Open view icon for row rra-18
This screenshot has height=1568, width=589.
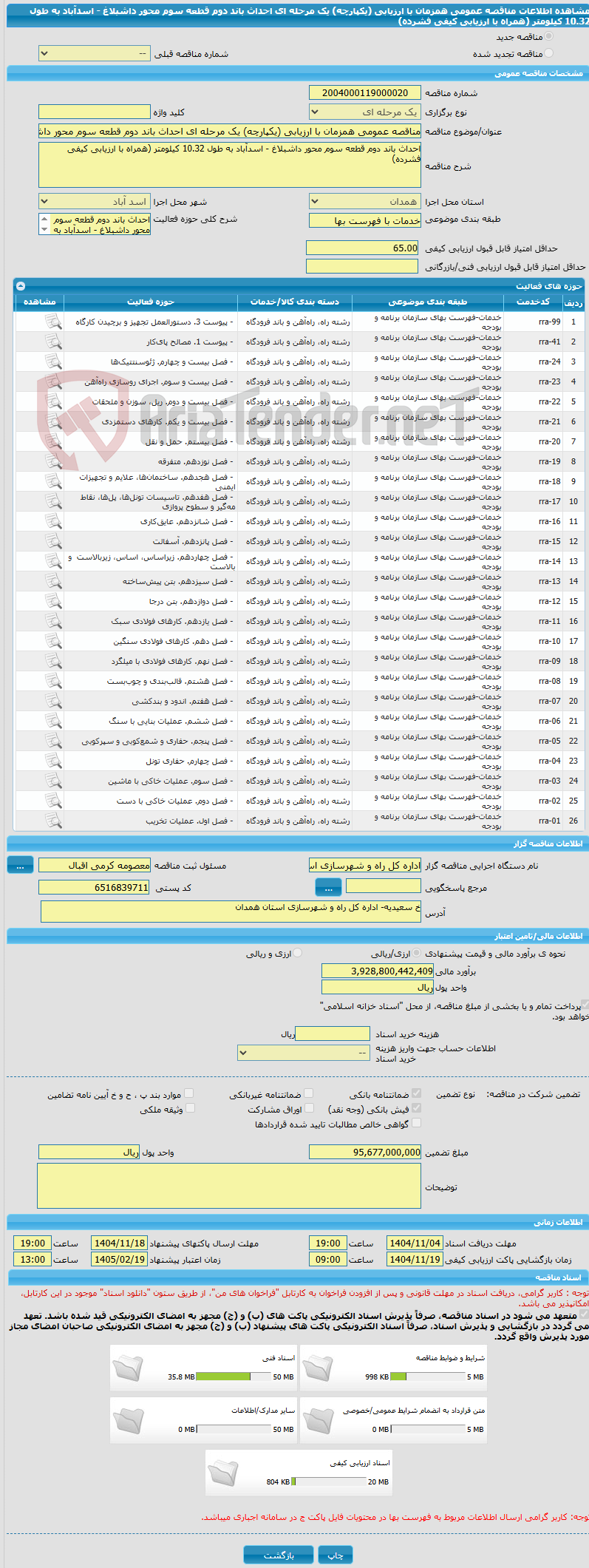(53, 481)
